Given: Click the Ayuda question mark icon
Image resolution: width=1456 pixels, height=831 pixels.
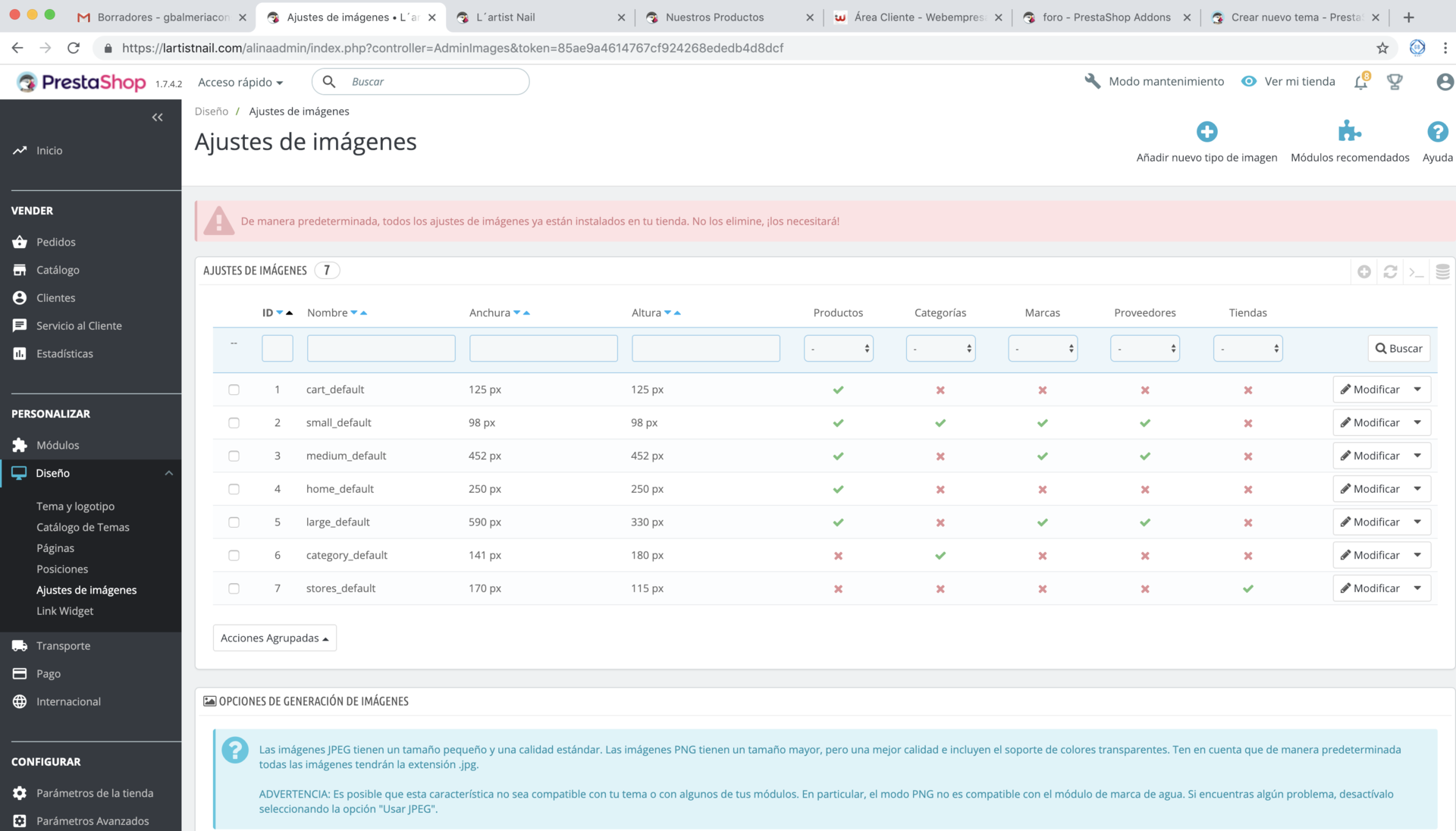Looking at the screenshot, I should tap(1437, 132).
